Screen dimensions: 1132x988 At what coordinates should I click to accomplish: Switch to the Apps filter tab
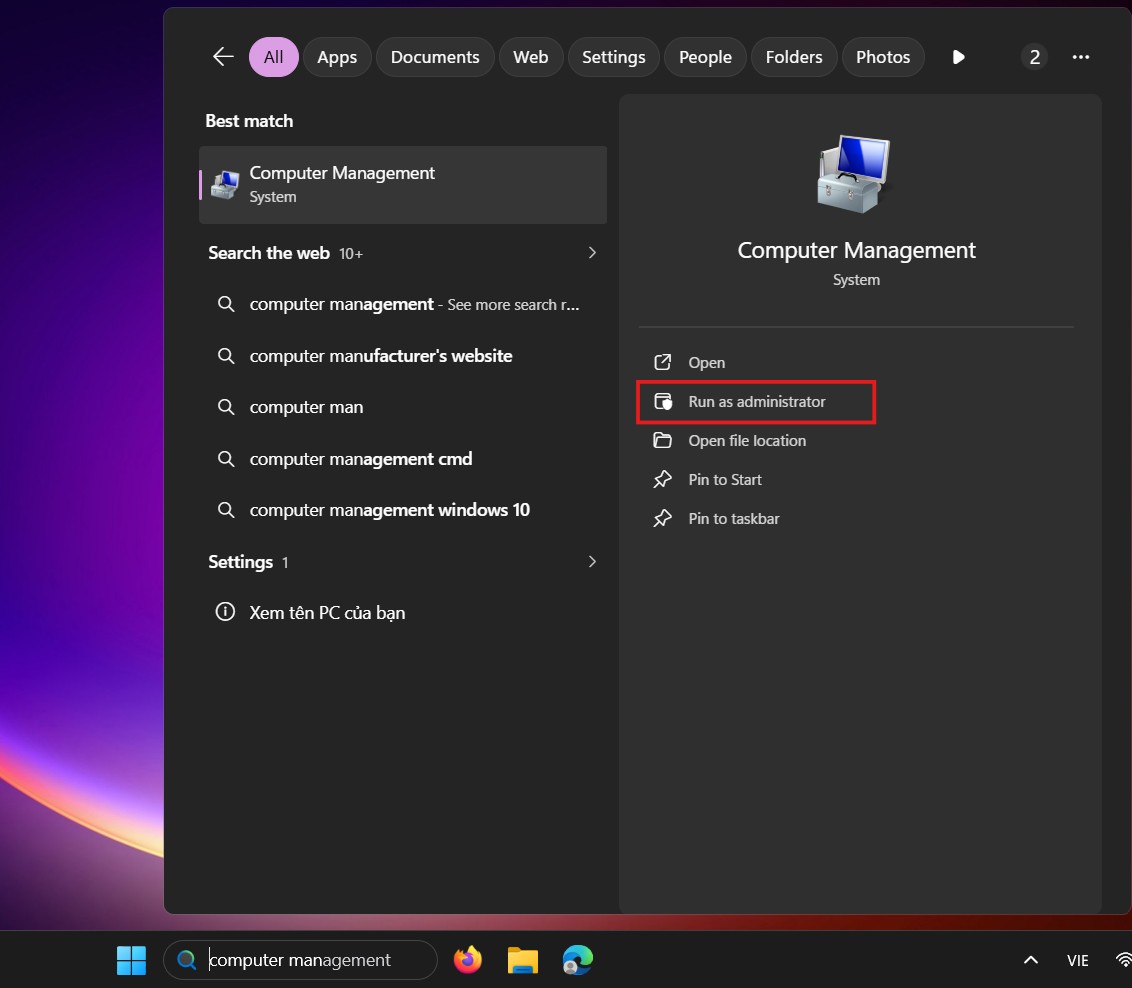337,57
